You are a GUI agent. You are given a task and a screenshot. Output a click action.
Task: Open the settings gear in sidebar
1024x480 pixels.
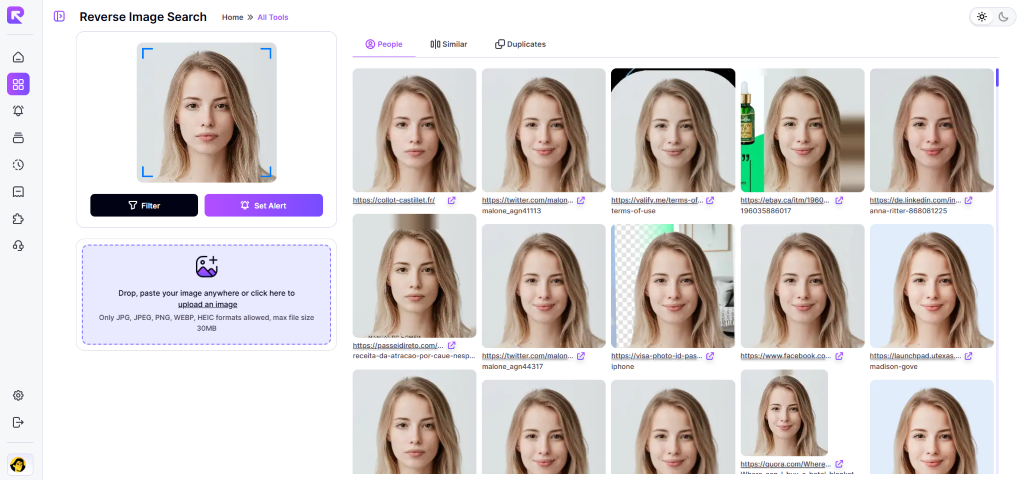coord(18,396)
